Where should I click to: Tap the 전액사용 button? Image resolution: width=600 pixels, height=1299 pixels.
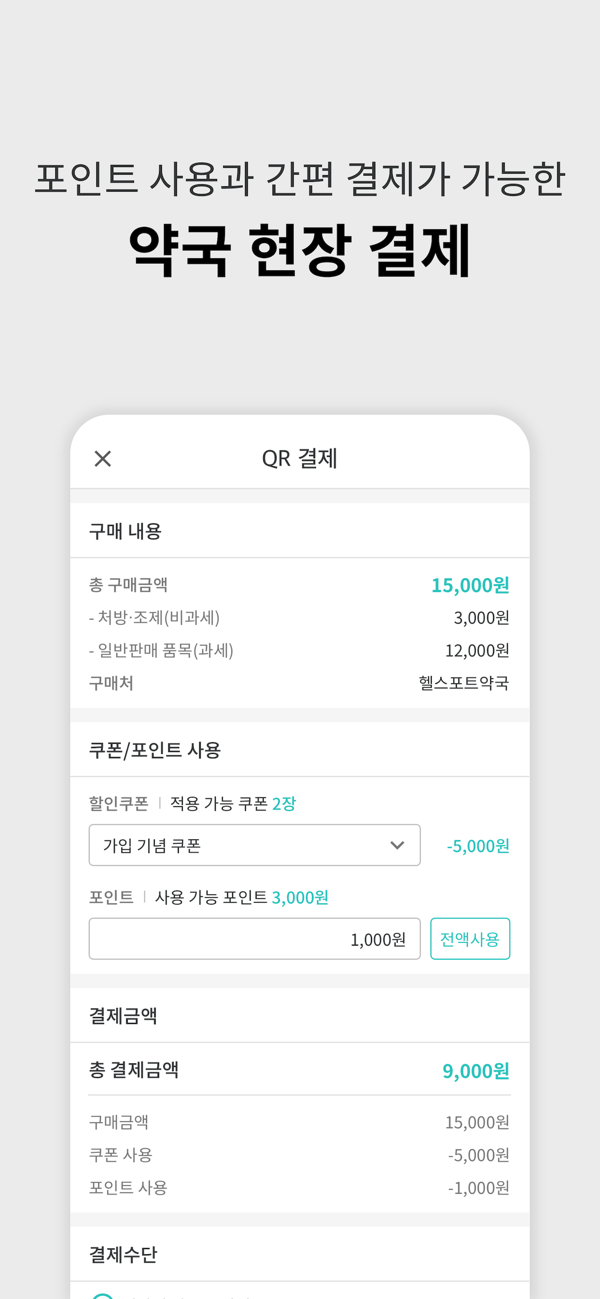[470, 939]
